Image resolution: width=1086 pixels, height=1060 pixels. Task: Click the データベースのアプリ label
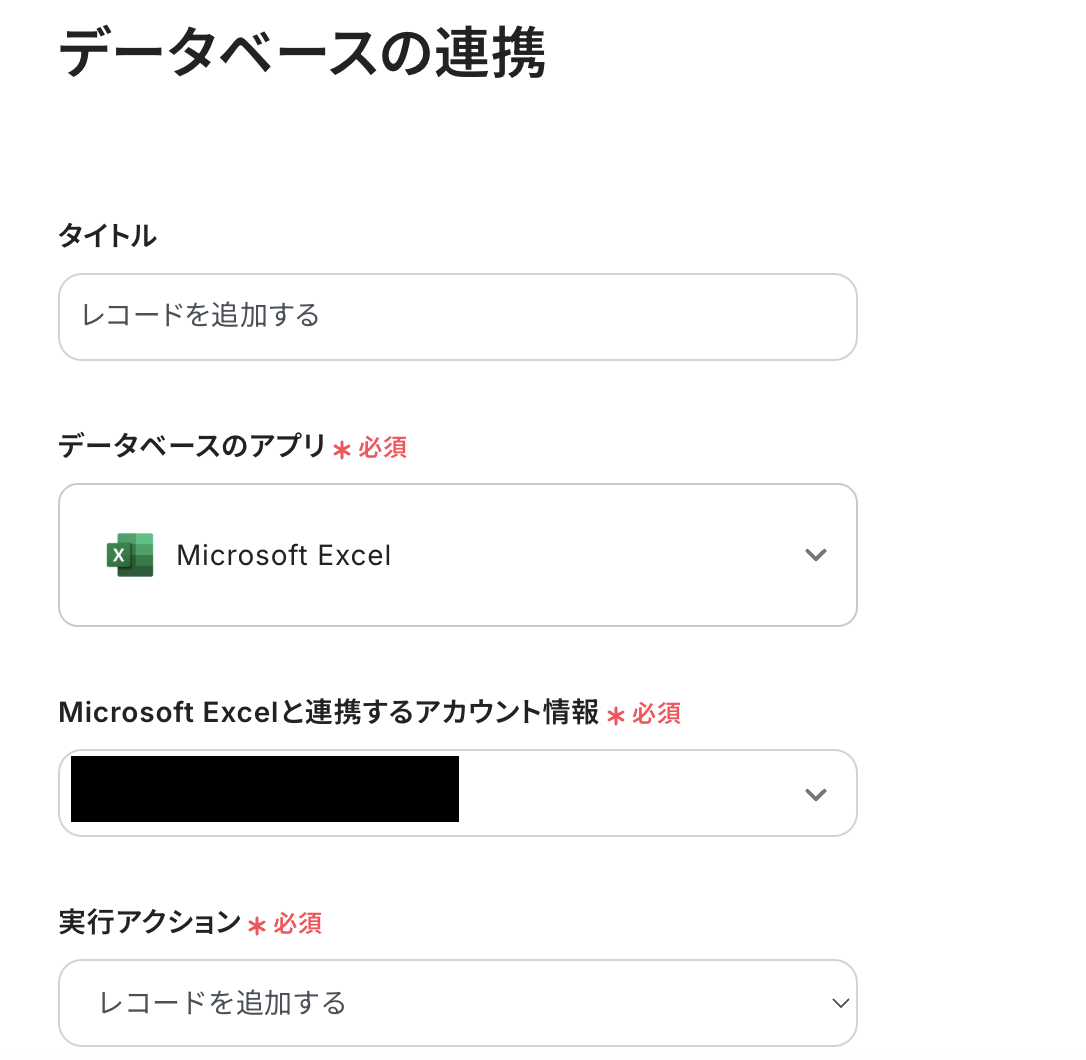[x=192, y=446]
